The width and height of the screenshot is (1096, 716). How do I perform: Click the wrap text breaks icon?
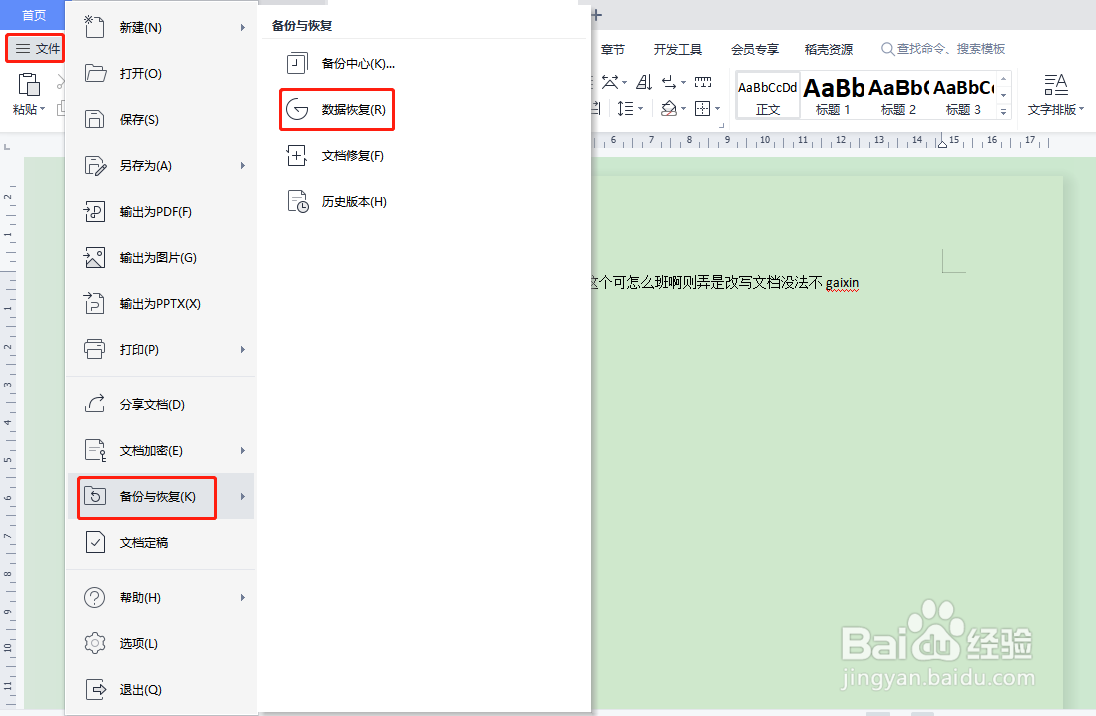coord(668,83)
